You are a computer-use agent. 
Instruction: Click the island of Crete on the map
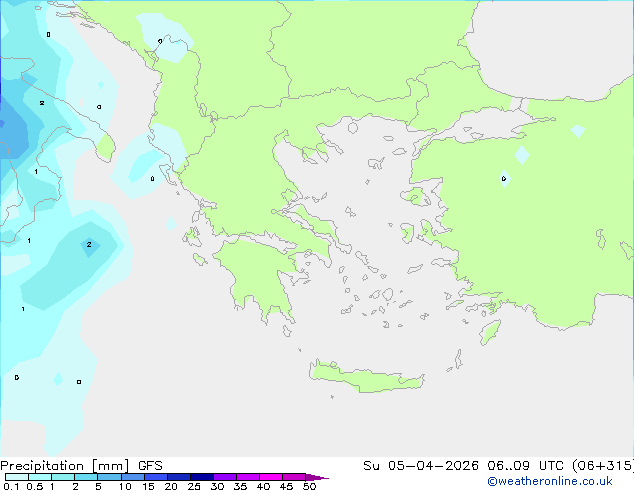(366, 377)
